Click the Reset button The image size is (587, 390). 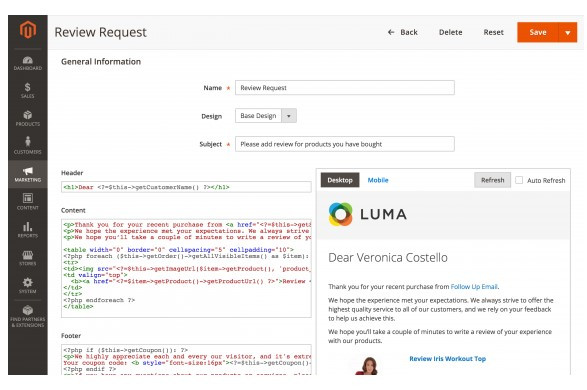(493, 32)
